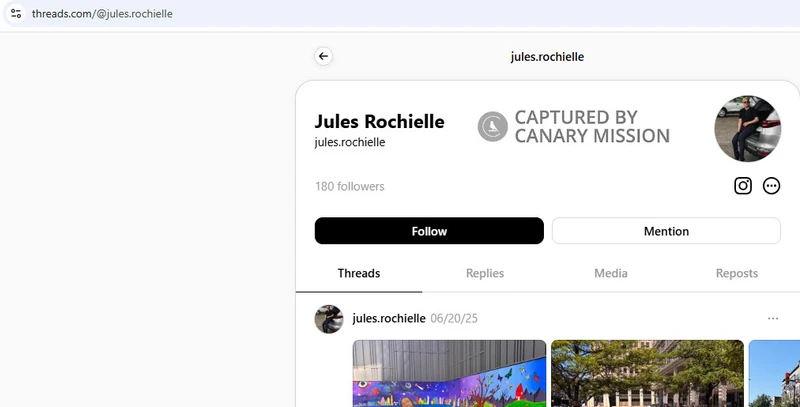Click the jules.rochielle page header title
The width and height of the screenshot is (800, 407).
point(547,57)
